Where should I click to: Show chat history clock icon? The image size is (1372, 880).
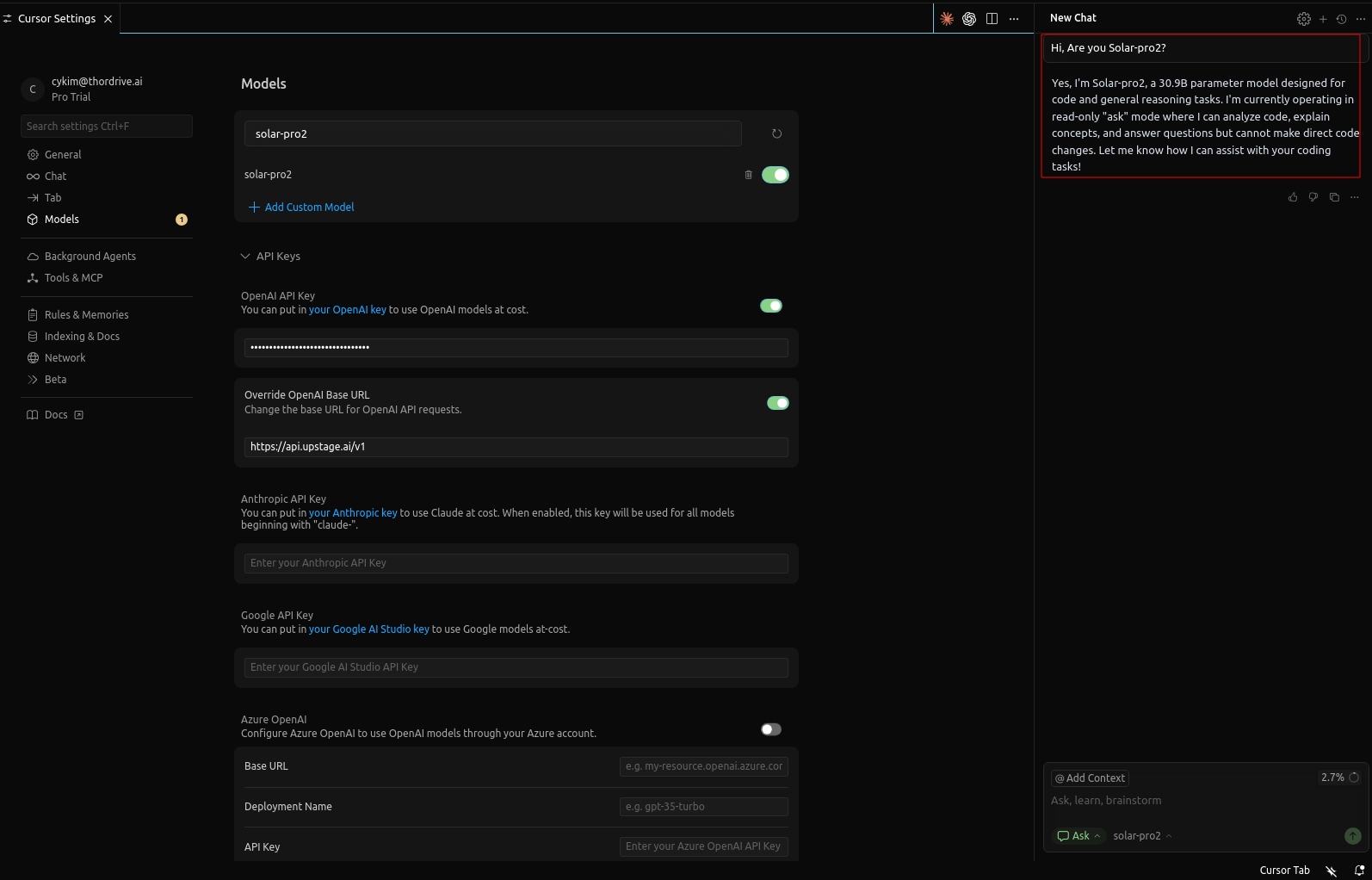tap(1341, 18)
